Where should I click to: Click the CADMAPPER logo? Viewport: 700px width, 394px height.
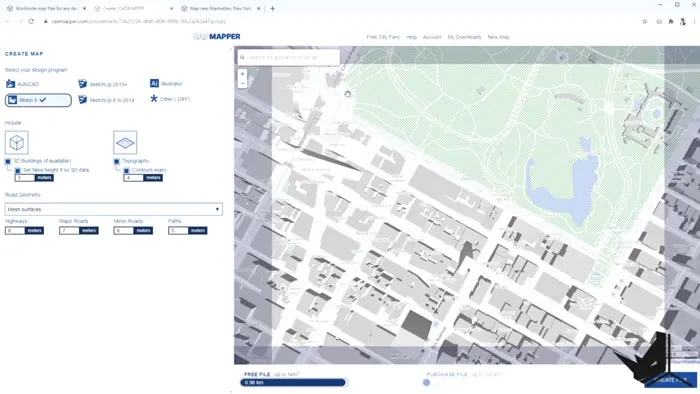coord(217,37)
